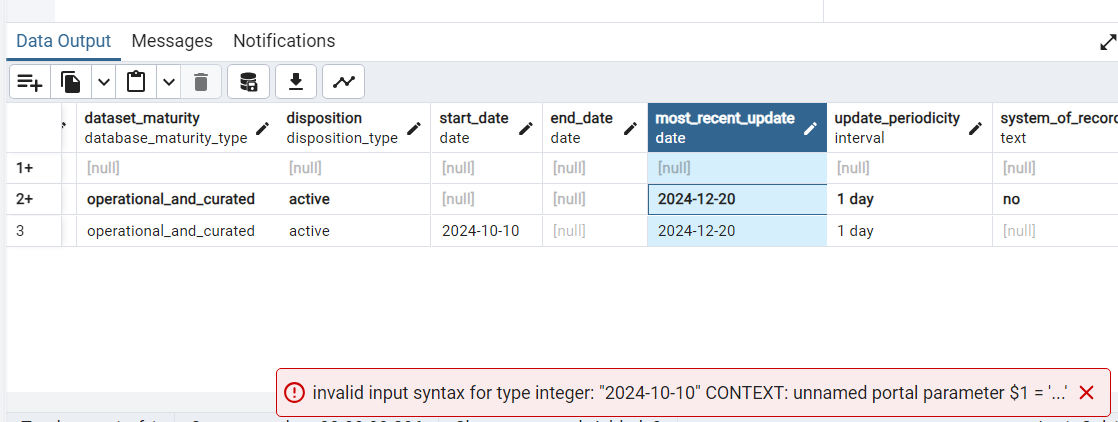The width and height of the screenshot is (1118, 422).
Task: Select the Data Output tab
Action: [63, 41]
